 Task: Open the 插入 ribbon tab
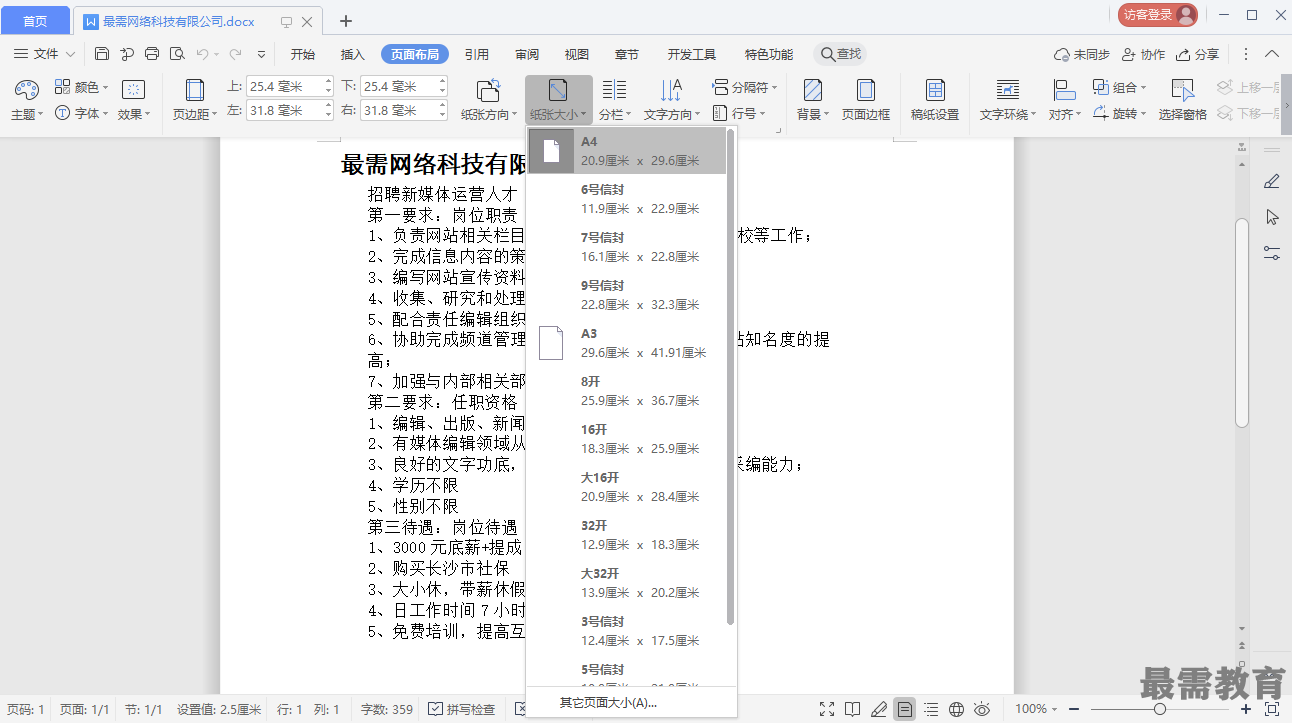(352, 54)
